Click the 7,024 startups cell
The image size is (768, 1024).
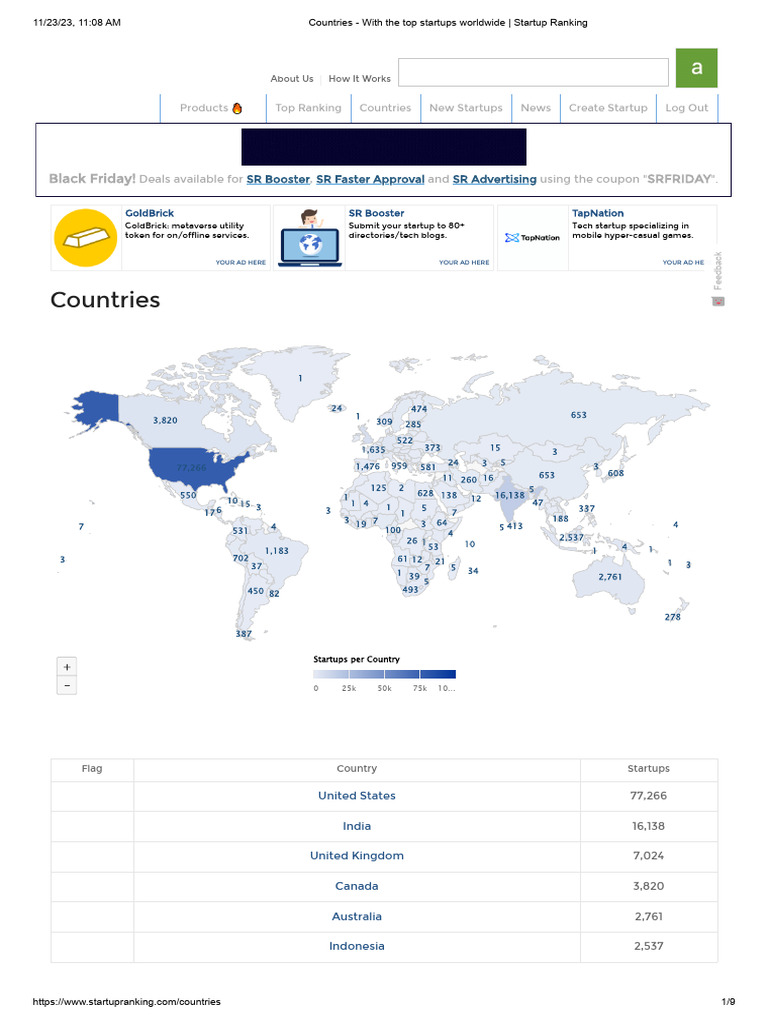click(648, 856)
